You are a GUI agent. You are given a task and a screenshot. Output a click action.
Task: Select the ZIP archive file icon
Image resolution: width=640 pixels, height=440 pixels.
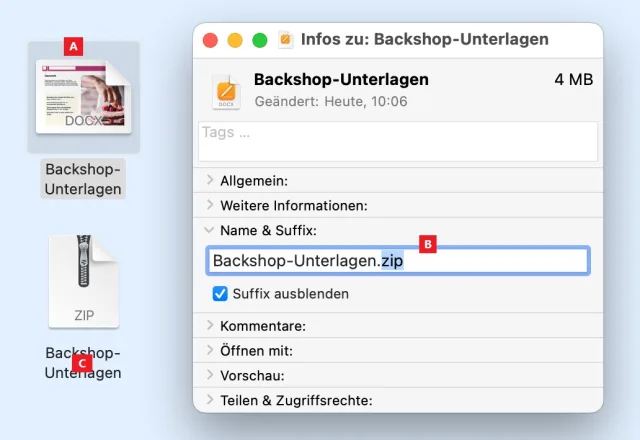(x=84, y=281)
